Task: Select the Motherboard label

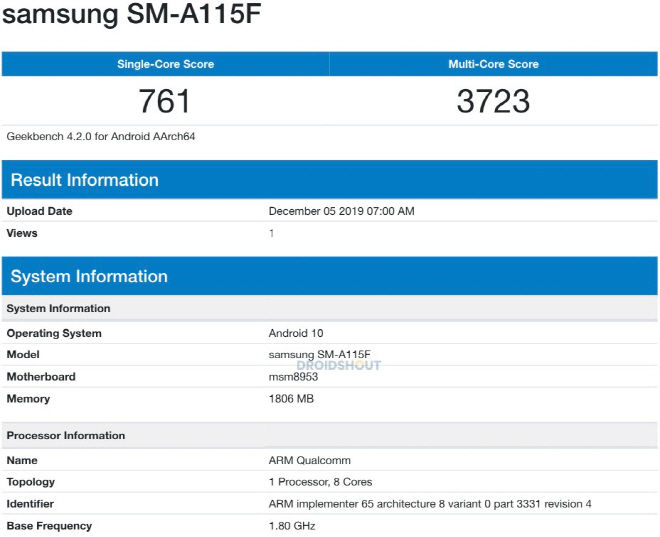Action: [x=41, y=377]
